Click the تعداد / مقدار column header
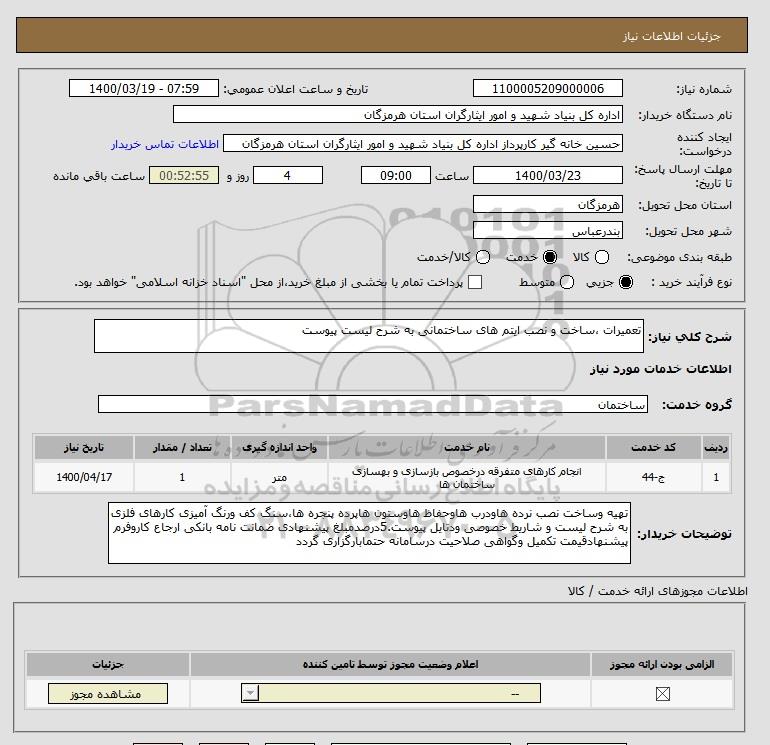 [182, 447]
